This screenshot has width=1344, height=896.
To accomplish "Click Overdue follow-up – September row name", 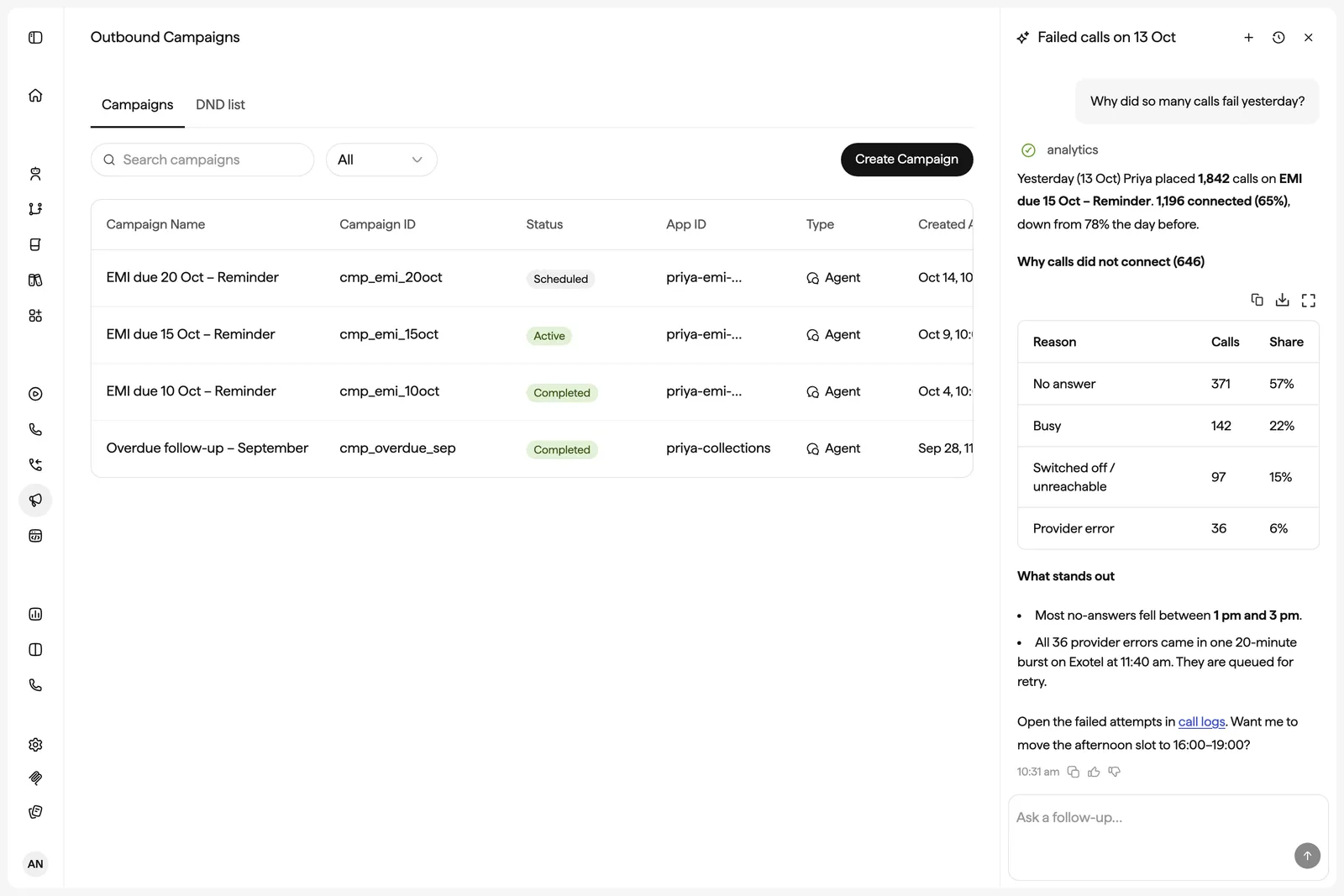I will [207, 448].
